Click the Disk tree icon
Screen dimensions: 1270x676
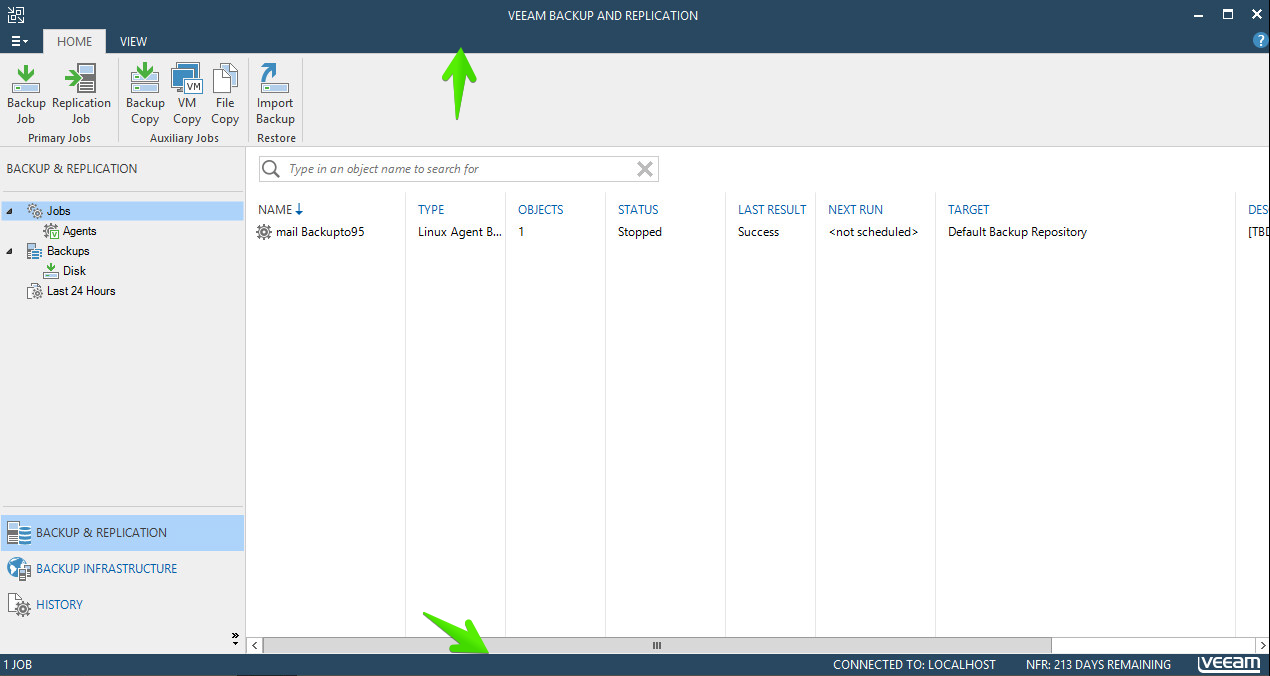click(x=52, y=271)
